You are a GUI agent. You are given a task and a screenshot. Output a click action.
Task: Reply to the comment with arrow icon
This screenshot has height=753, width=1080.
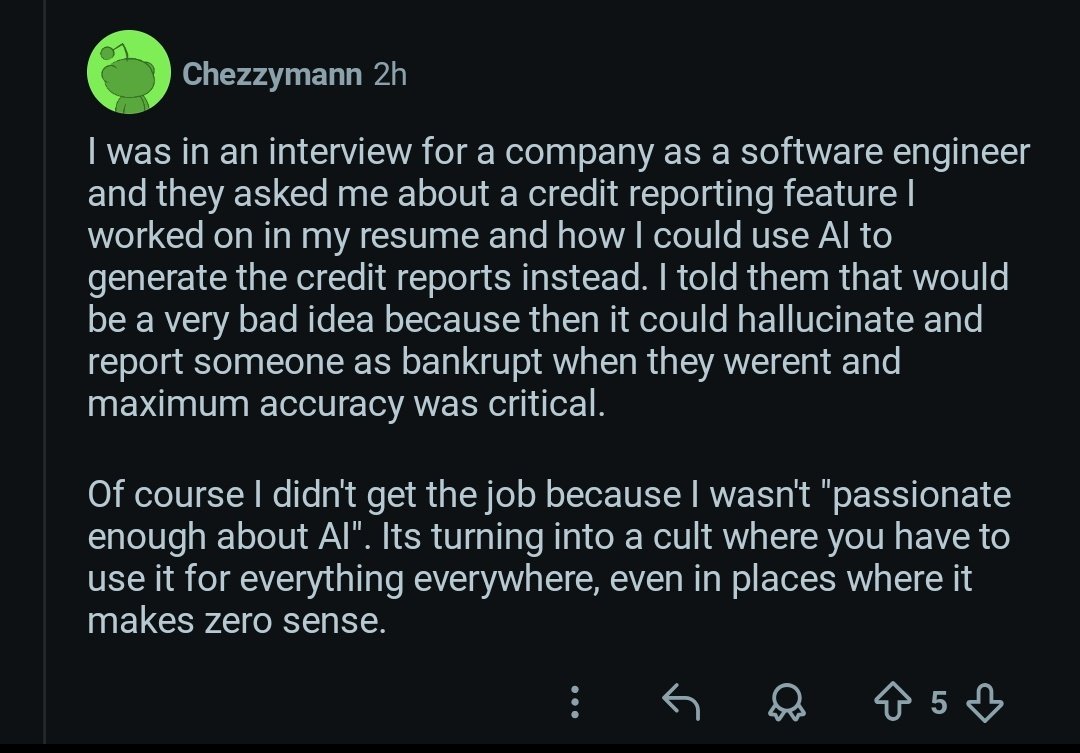[x=681, y=703]
